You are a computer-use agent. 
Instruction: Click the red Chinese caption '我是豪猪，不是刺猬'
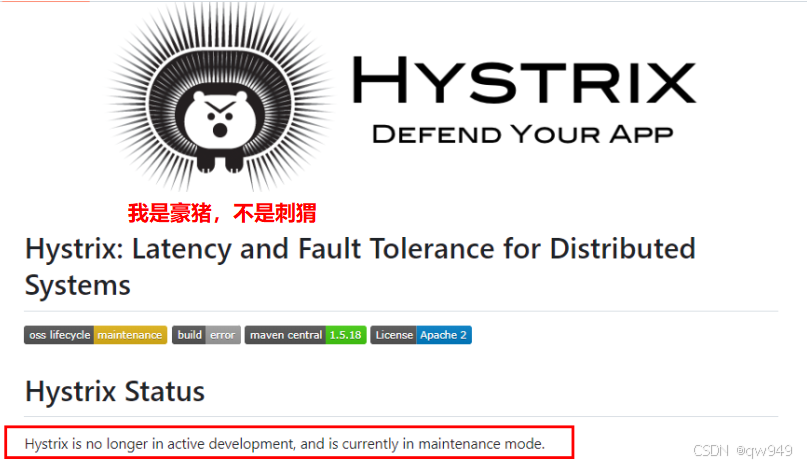pyautogui.click(x=222, y=213)
